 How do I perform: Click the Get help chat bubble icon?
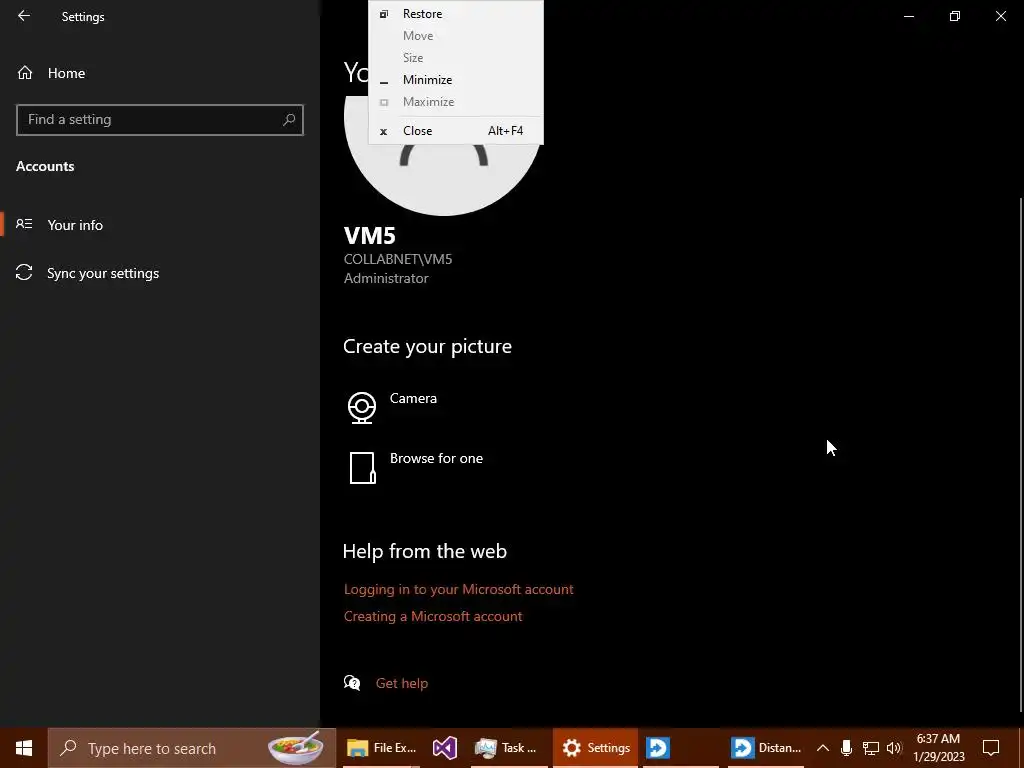[352, 683]
